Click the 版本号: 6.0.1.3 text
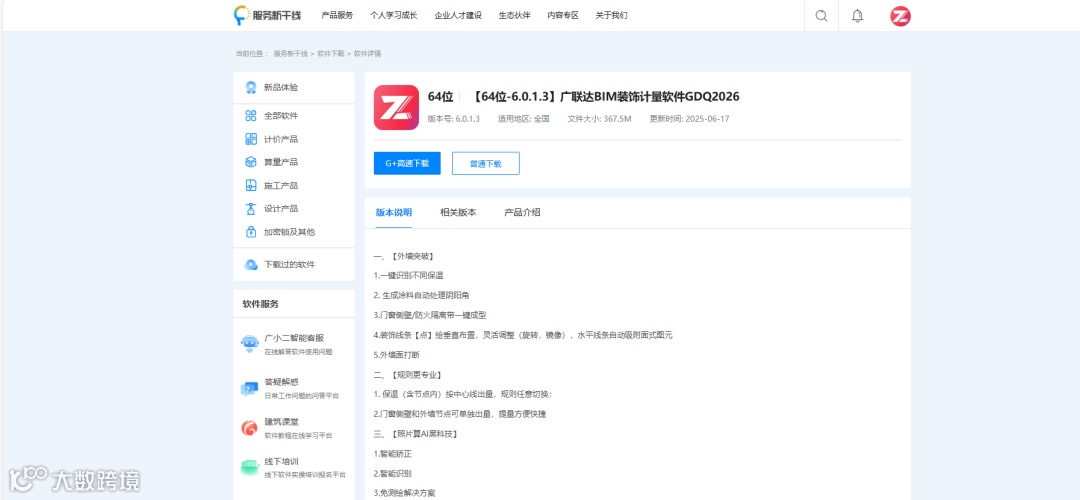This screenshot has height=500, width=1080. click(453, 118)
